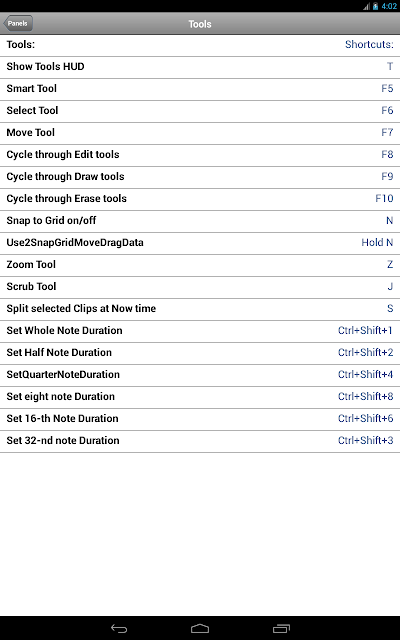Image resolution: width=400 pixels, height=640 pixels.
Task: Choose the Select Tool row
Action: click(x=200, y=112)
